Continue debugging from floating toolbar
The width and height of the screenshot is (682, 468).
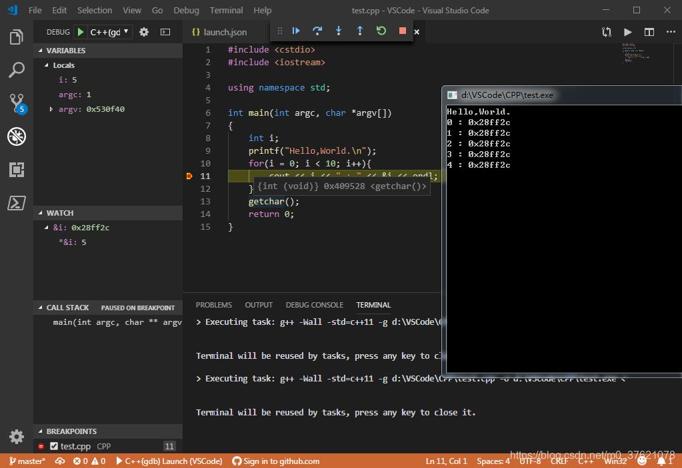click(x=296, y=31)
